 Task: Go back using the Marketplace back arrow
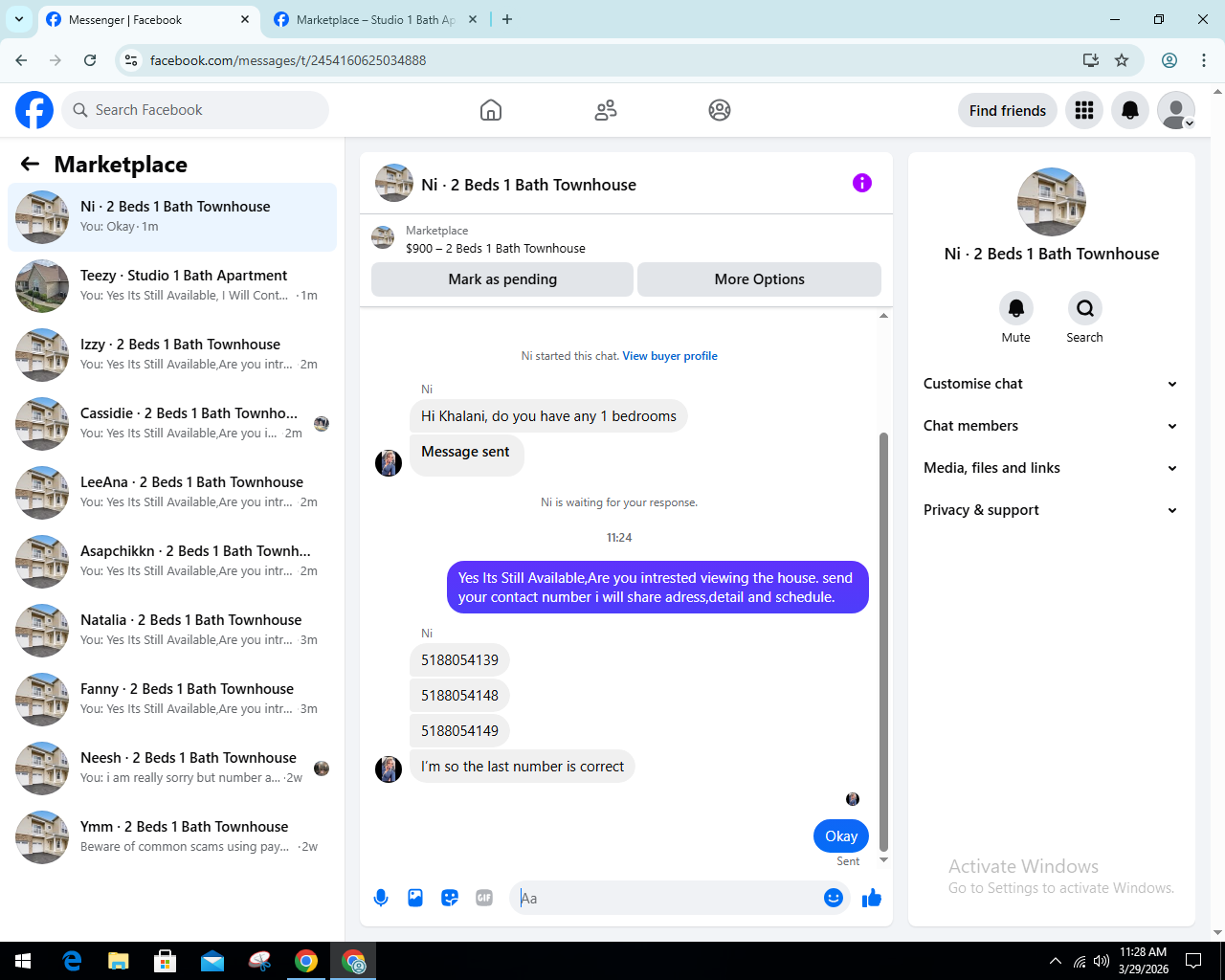(30, 165)
